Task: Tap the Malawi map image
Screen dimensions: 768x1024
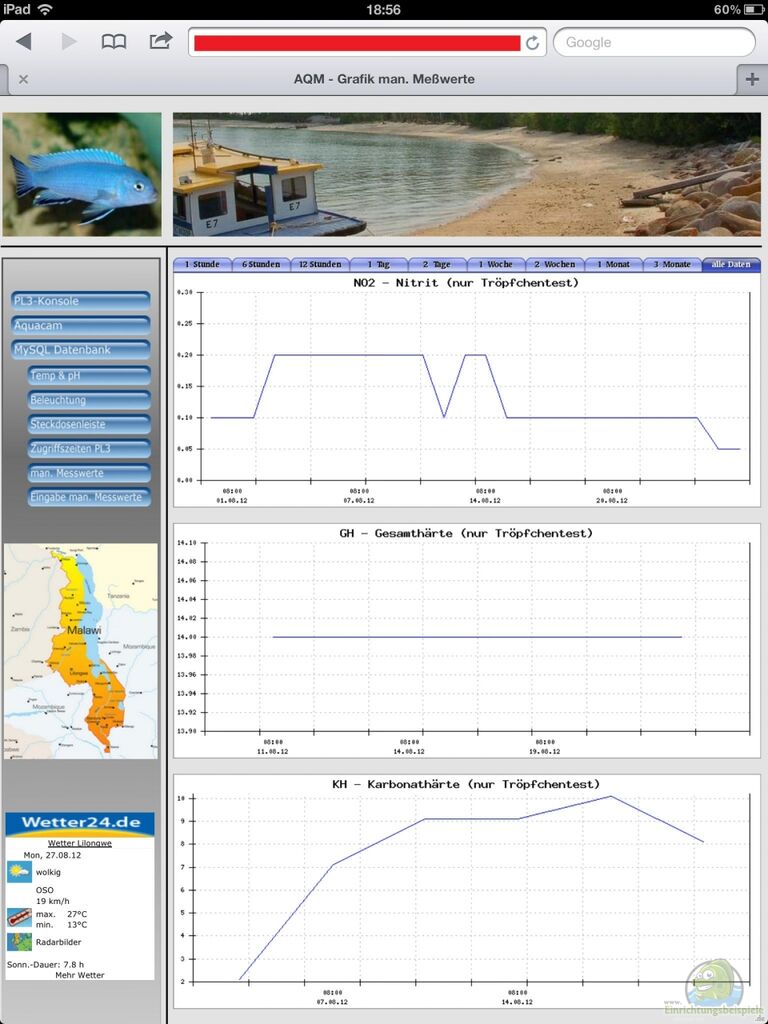Action: pyautogui.click(x=81, y=650)
